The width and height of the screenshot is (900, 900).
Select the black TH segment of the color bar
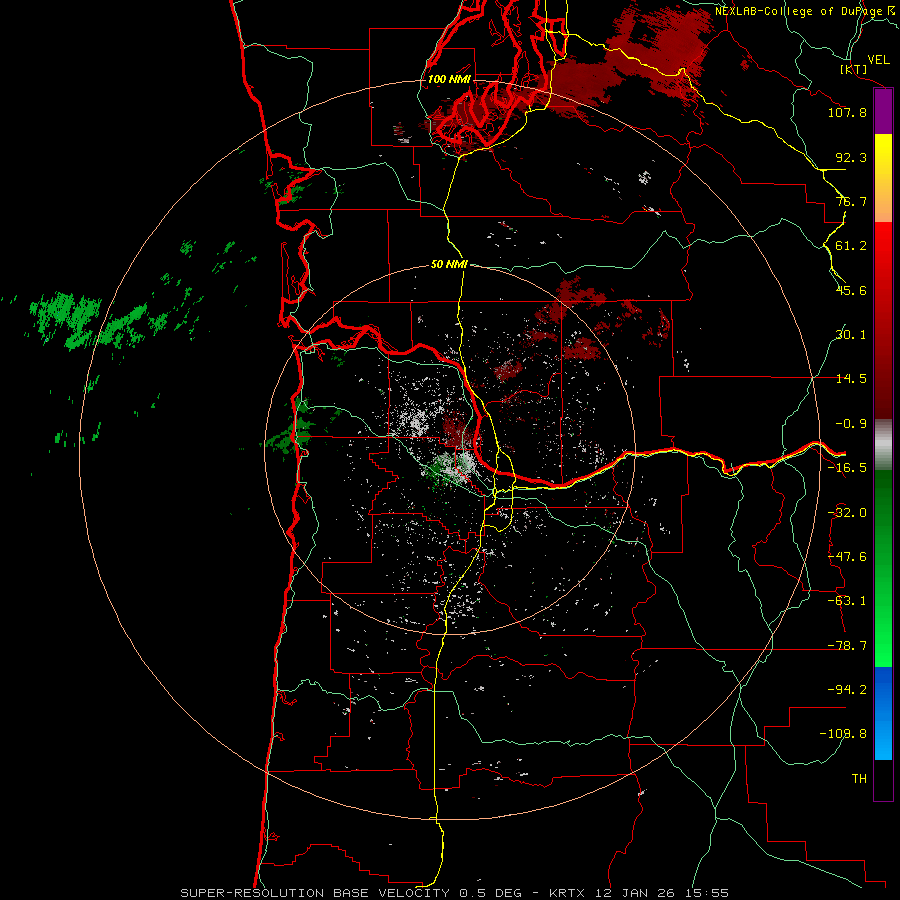[883, 779]
